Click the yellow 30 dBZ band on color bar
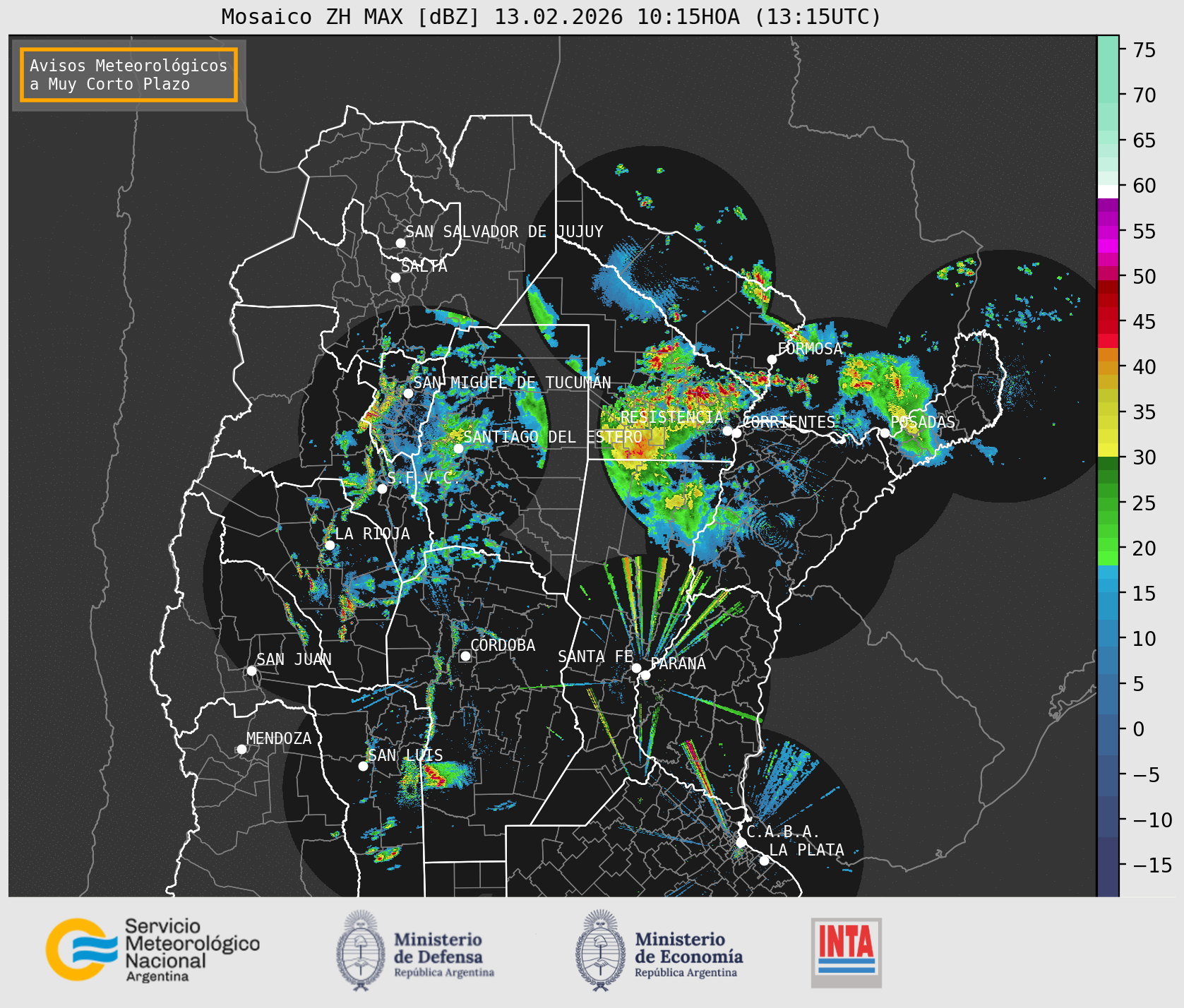 click(1108, 450)
